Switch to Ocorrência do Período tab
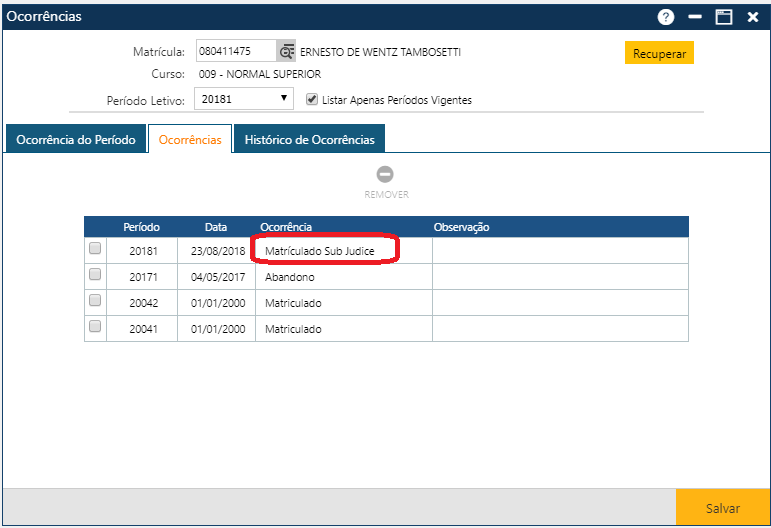Image resolution: width=771 pixels, height=528 pixels. click(x=76, y=140)
